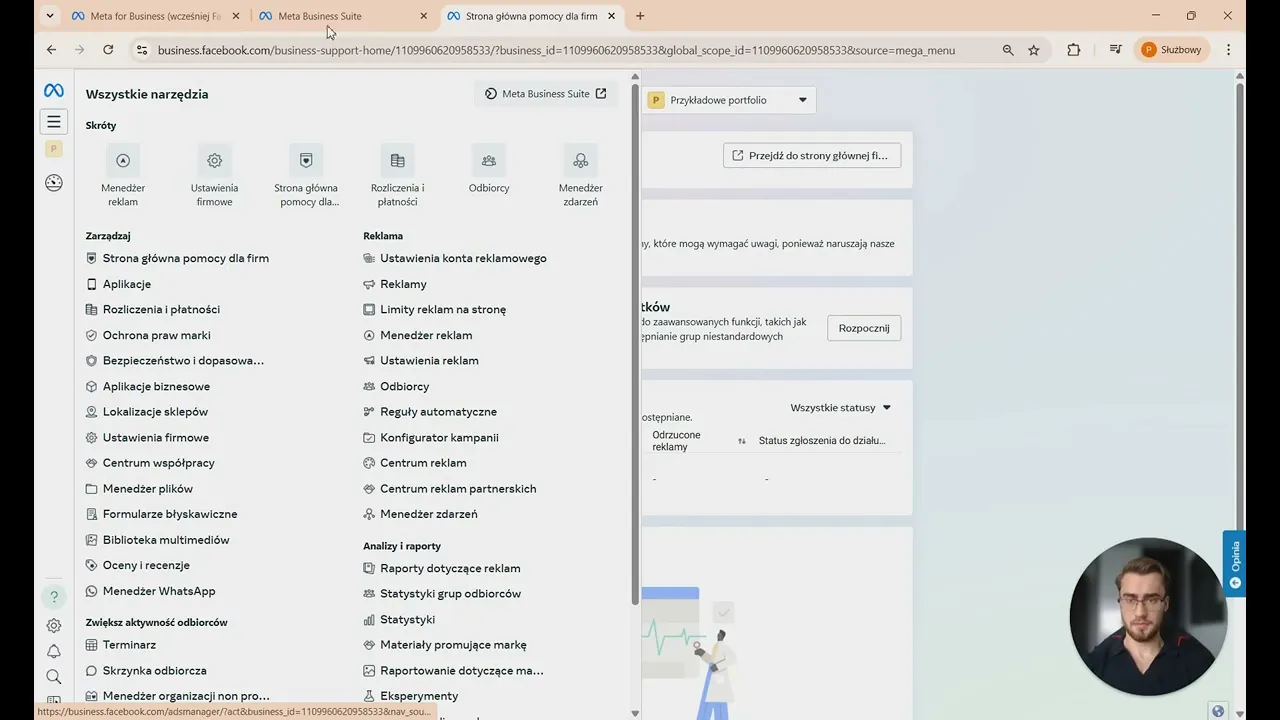Select Aplikacje biznesowe menu entry
1280x720 pixels.
point(148,386)
